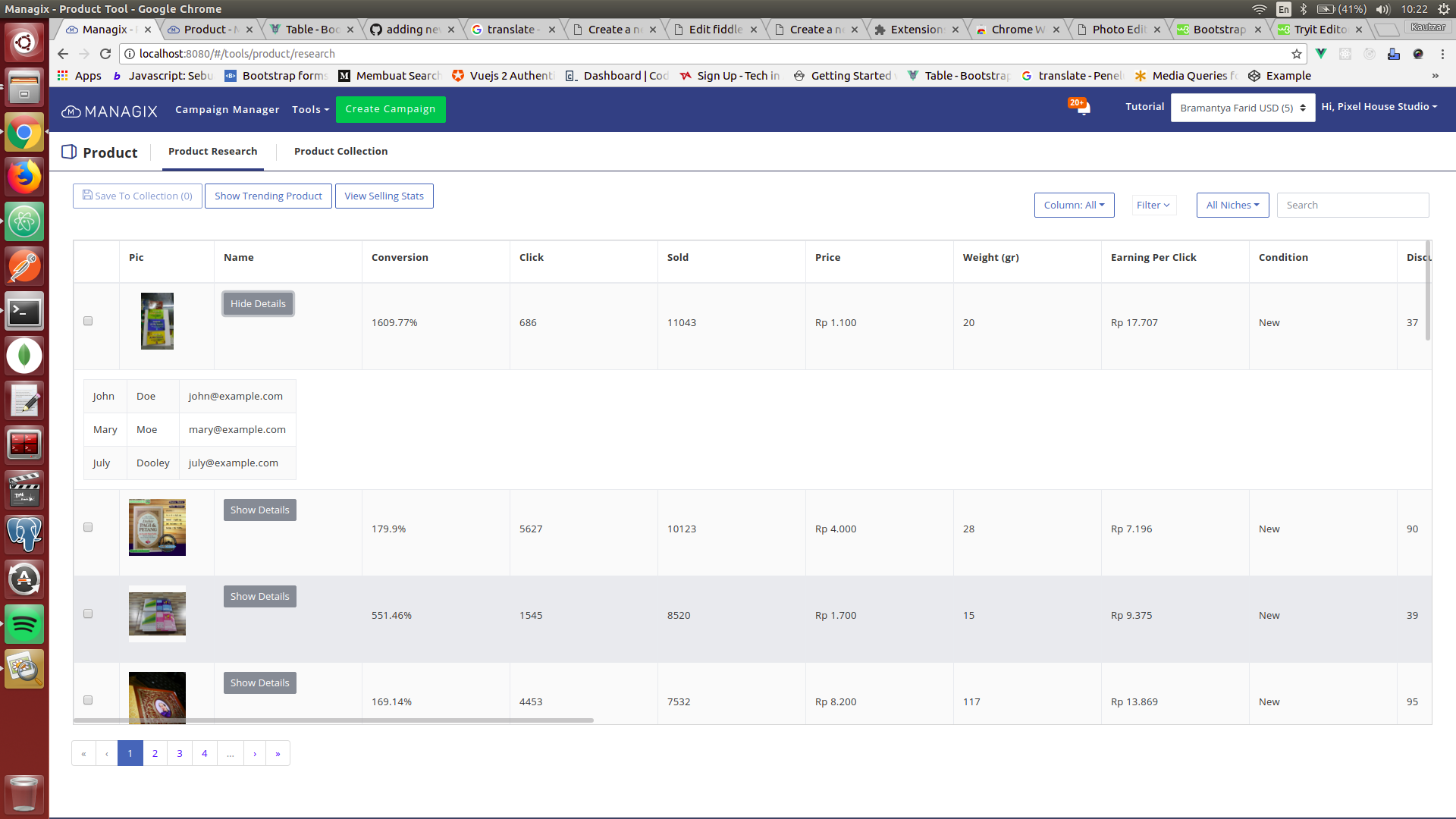
Task: Switch to the Product Collection tab
Action: click(x=340, y=151)
